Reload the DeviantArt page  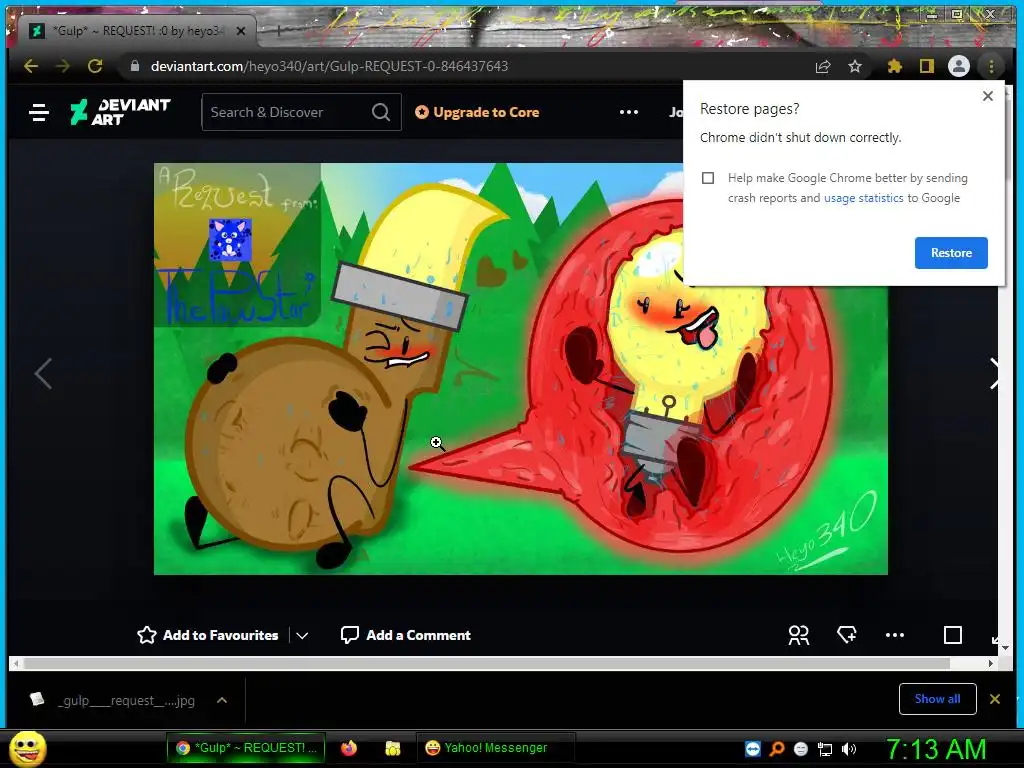(x=95, y=66)
